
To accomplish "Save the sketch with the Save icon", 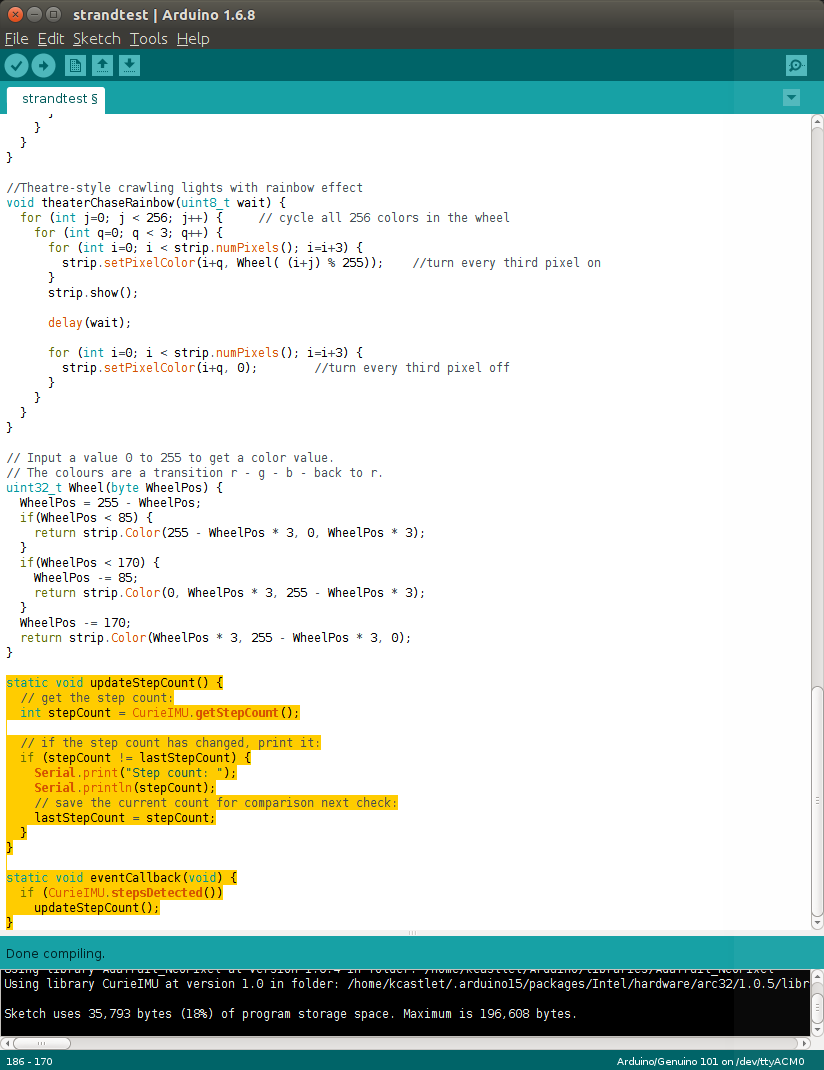I will point(129,64).
